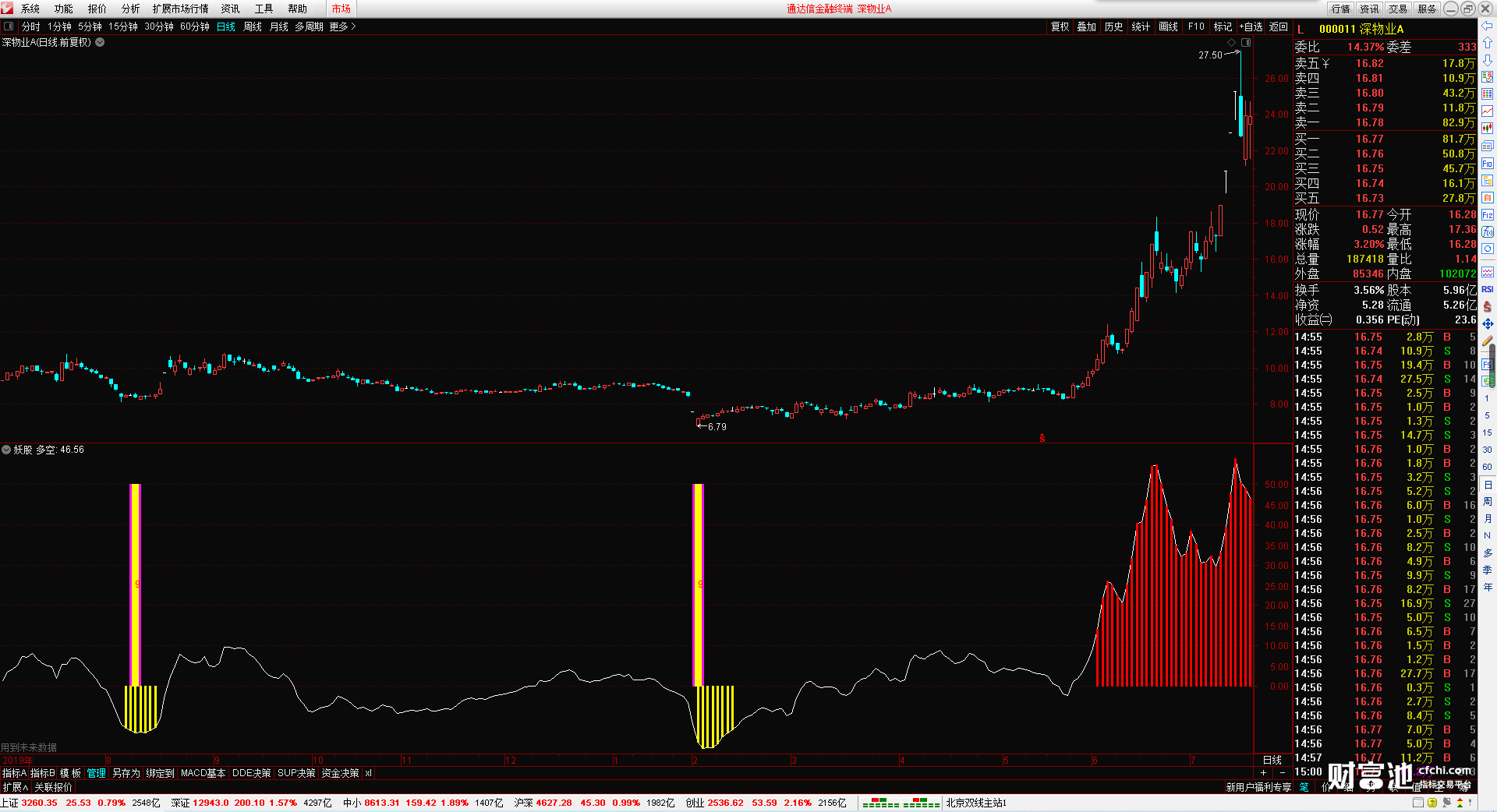1497x812 pixels.
Task: Click the 画线 drawing button
Action: 1168,26
